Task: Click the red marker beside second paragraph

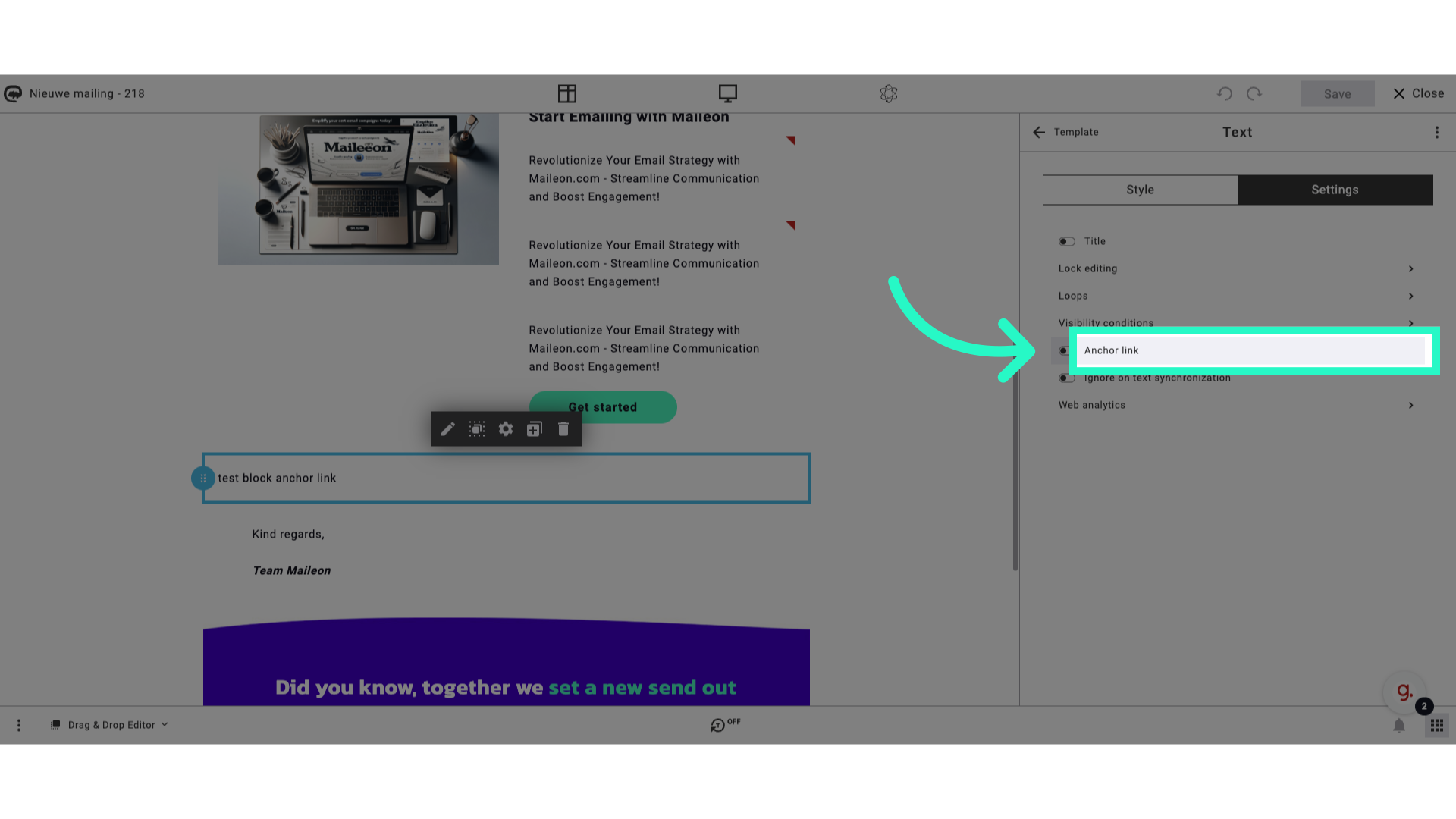Action: click(790, 225)
